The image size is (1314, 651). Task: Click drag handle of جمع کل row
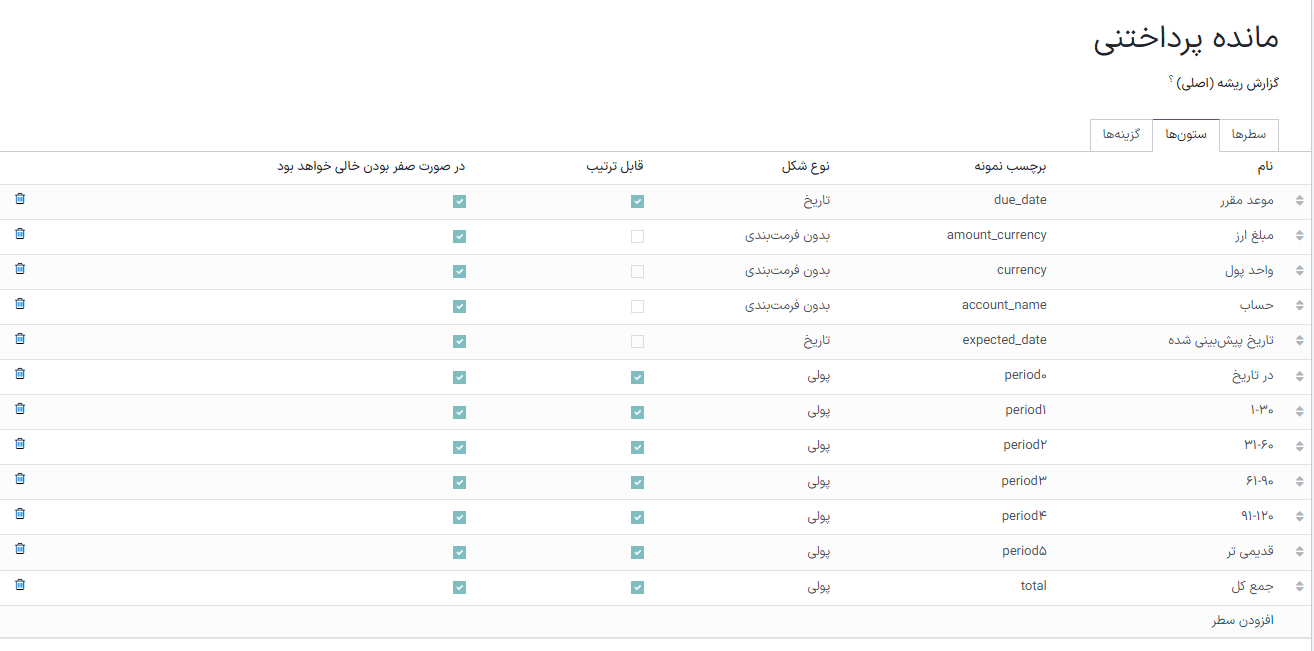[1299, 587]
